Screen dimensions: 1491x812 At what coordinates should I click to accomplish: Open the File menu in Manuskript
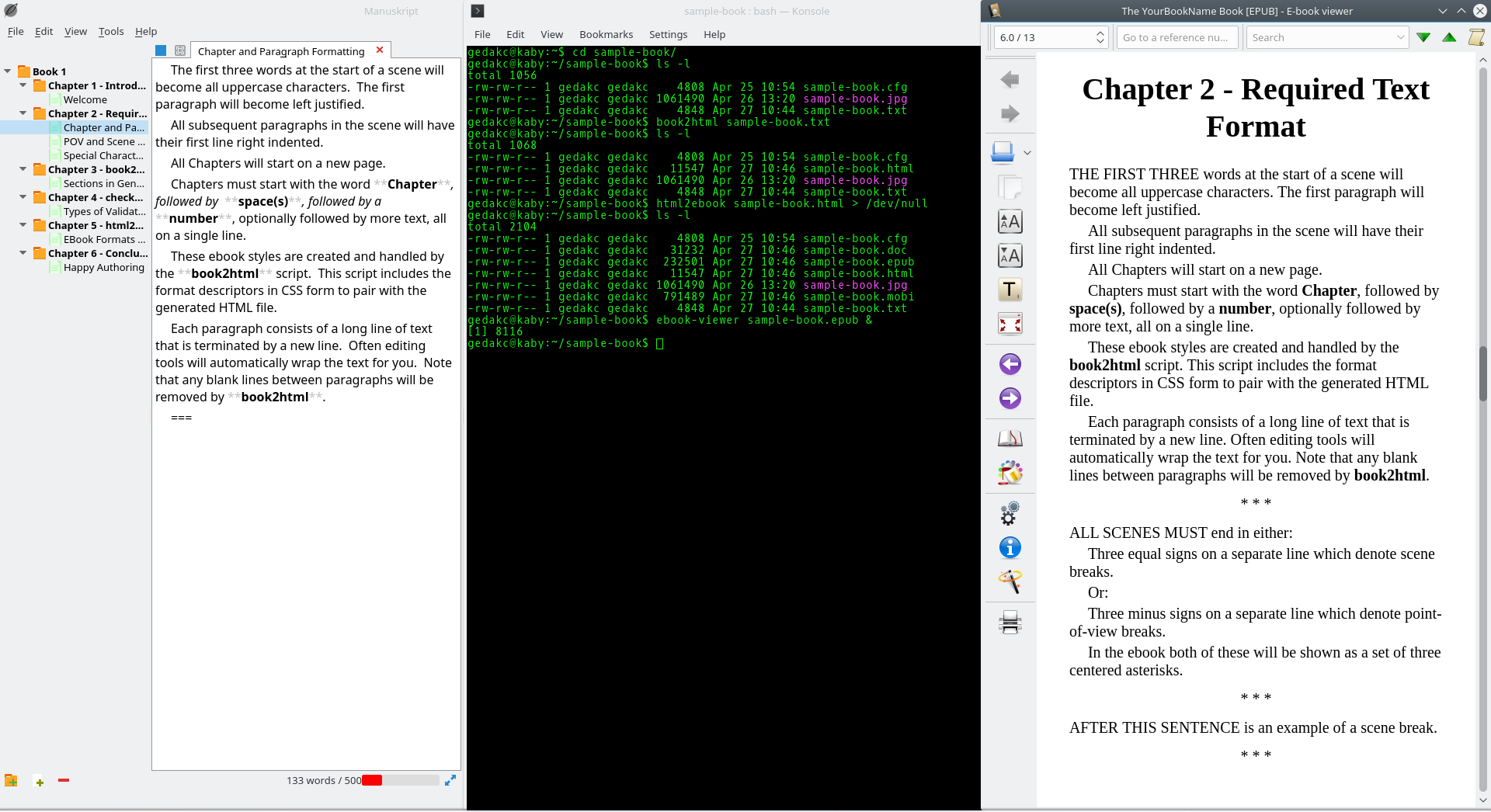[16, 31]
